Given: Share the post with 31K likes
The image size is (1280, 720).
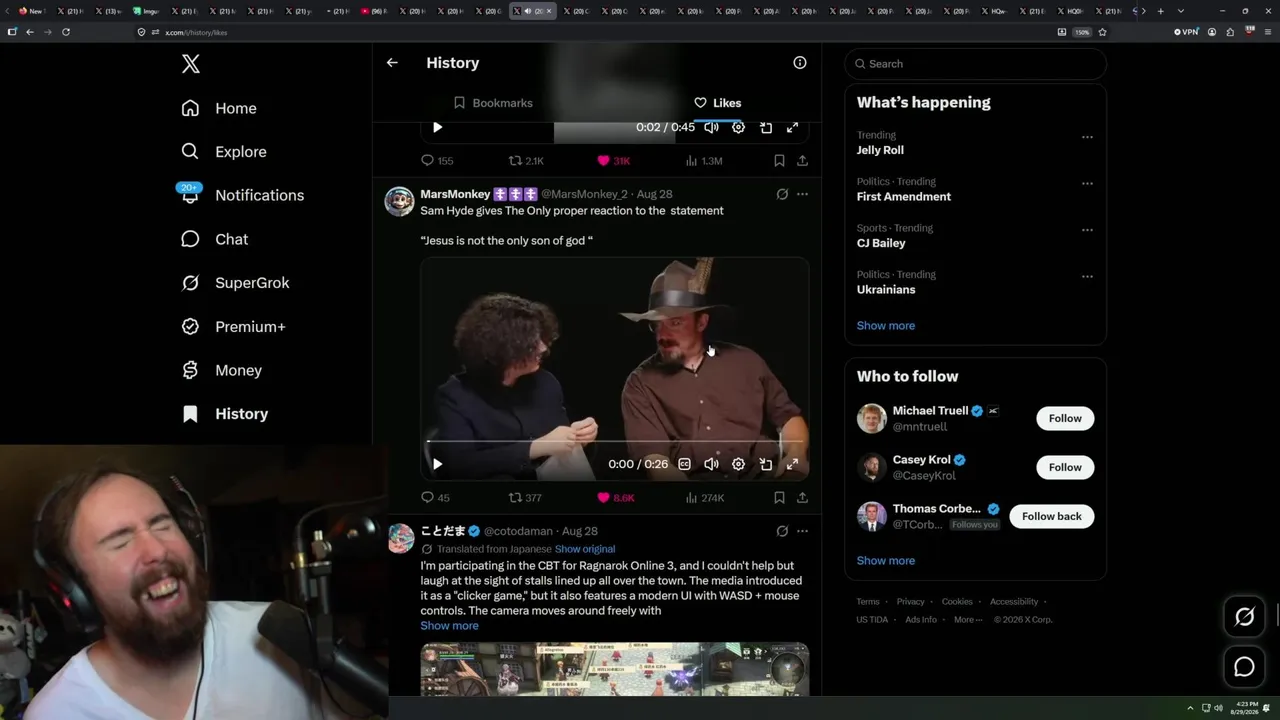Looking at the screenshot, I should 802,161.
